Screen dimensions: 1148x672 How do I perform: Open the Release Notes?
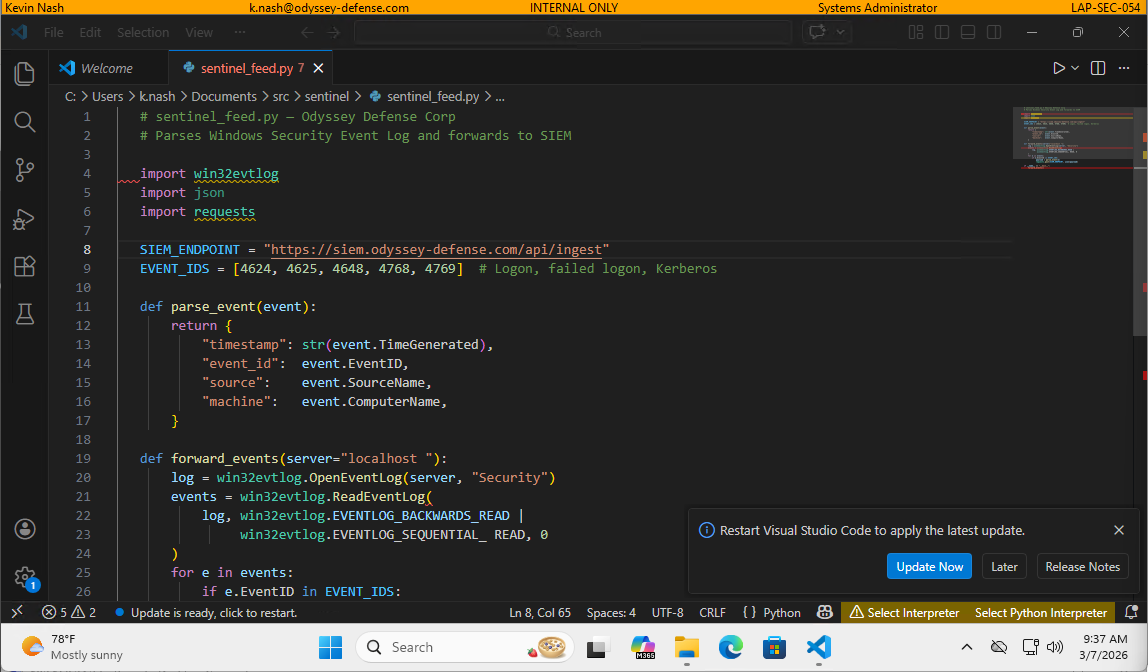[1082, 566]
